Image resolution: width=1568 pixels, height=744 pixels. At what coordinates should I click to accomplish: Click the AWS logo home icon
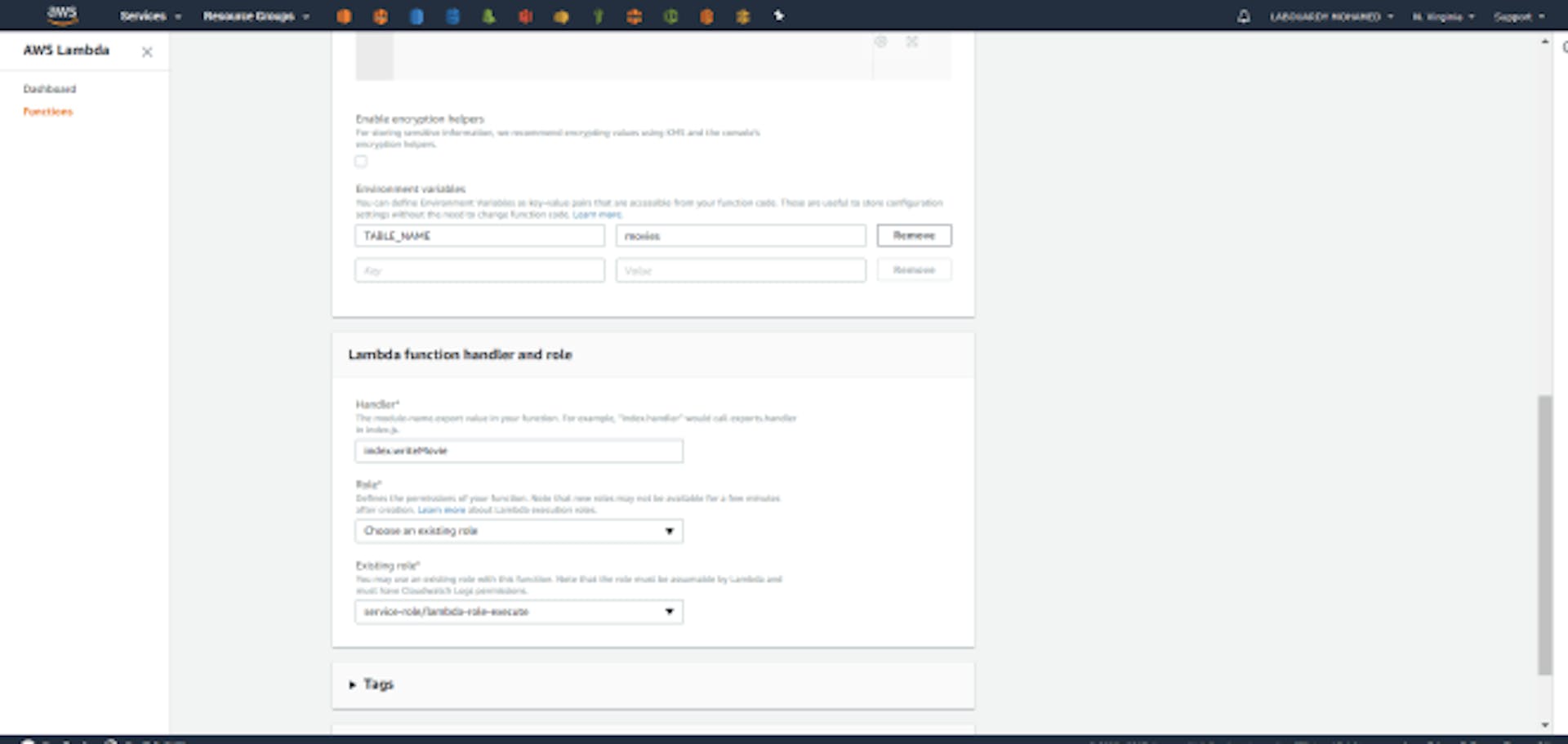[62, 14]
